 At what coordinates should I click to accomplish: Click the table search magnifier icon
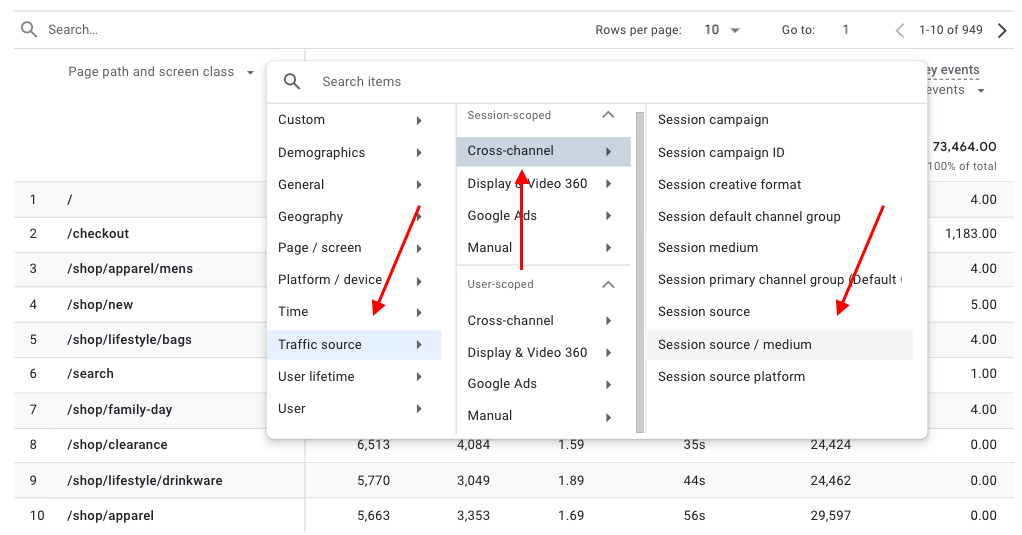(x=29, y=30)
